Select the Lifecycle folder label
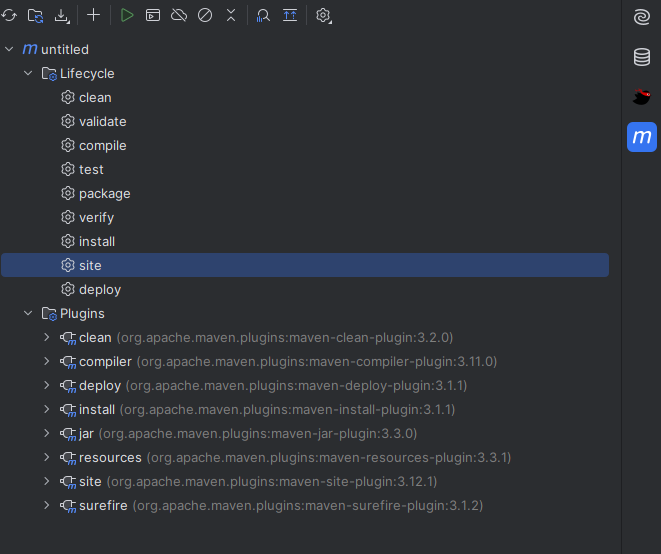 pos(87,73)
